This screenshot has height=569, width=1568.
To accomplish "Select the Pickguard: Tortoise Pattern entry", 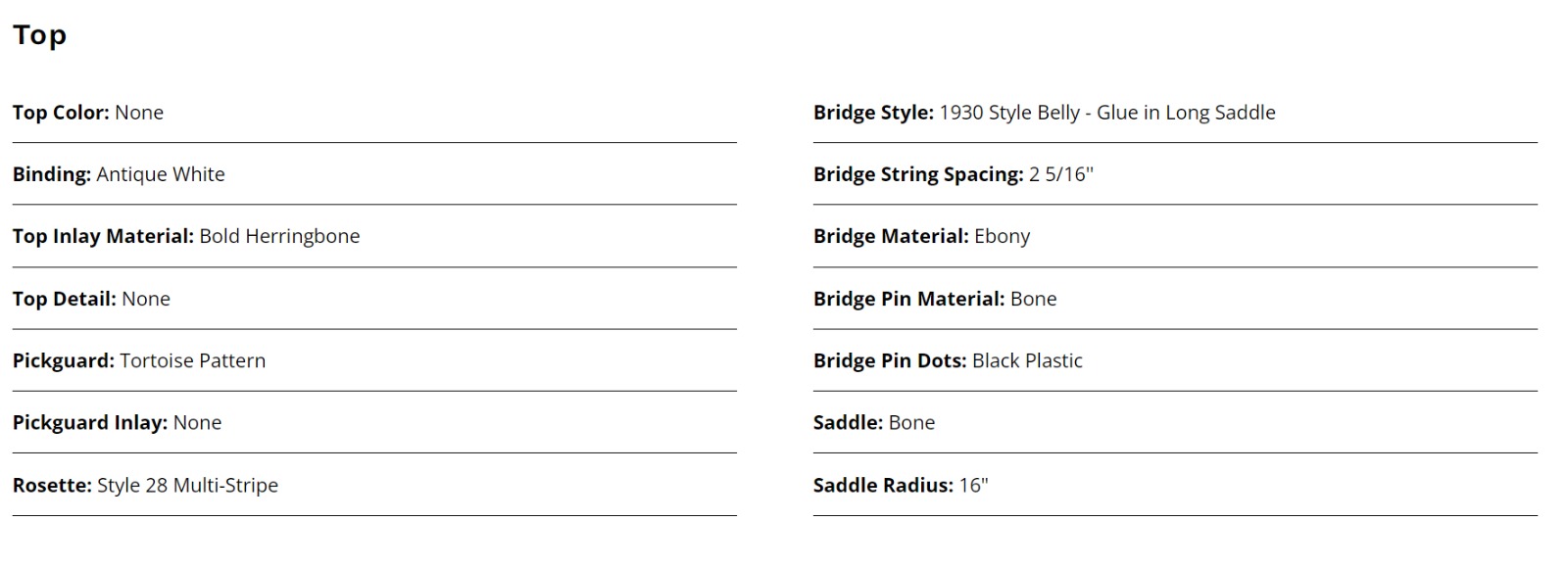I will tap(374, 360).
